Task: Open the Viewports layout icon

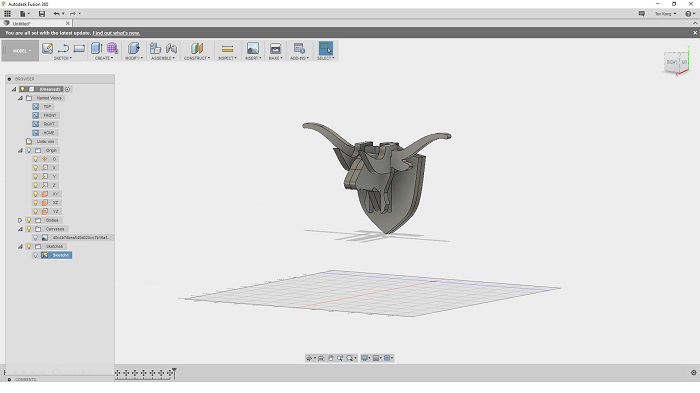Action: [387, 358]
